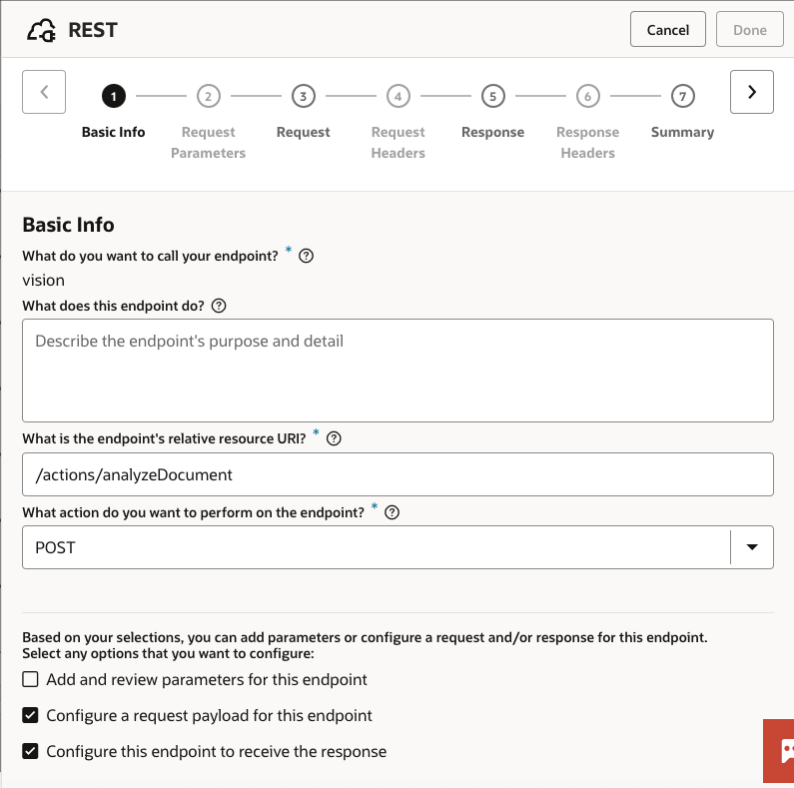Show help for relative resource URI

(334, 438)
